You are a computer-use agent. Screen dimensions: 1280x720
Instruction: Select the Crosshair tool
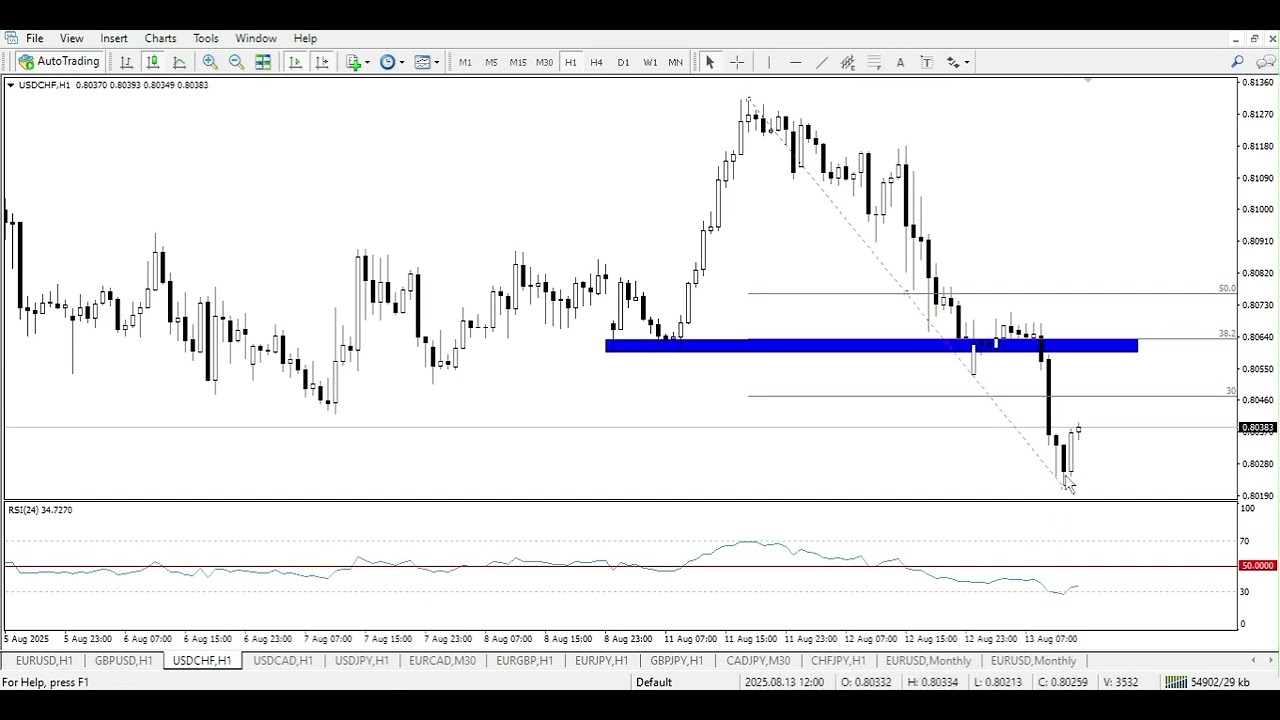tap(737, 62)
